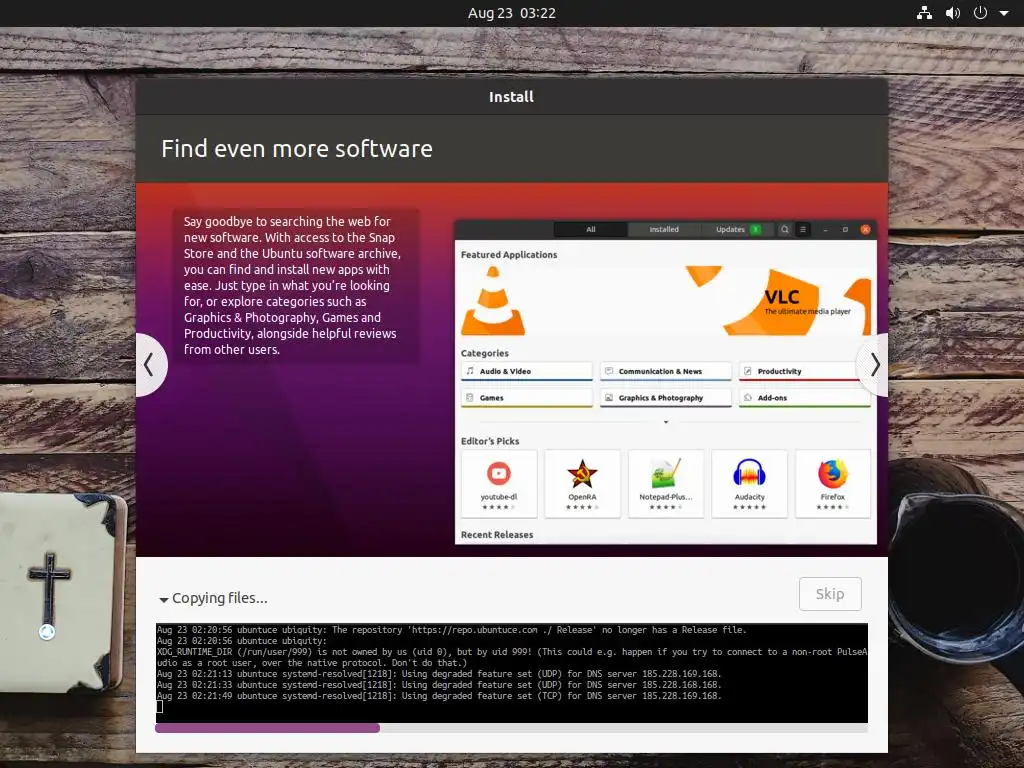The width and height of the screenshot is (1024, 768).
Task: Click the installation progress bar
Action: pyautogui.click(x=511, y=728)
